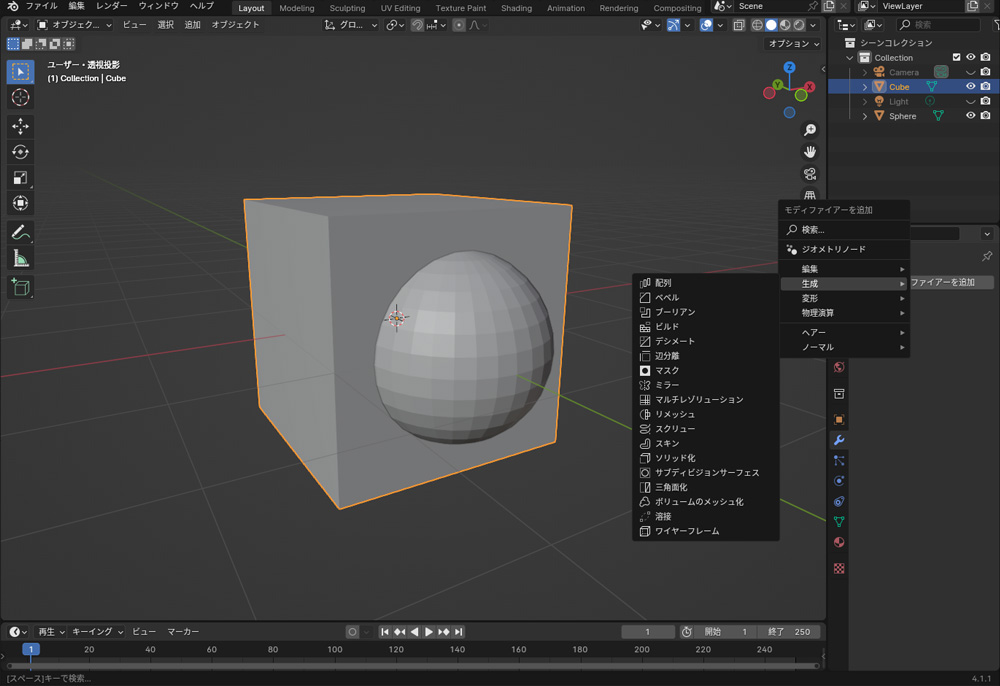Select the Measure tool
Screen dimensions: 1000x686
20,259
